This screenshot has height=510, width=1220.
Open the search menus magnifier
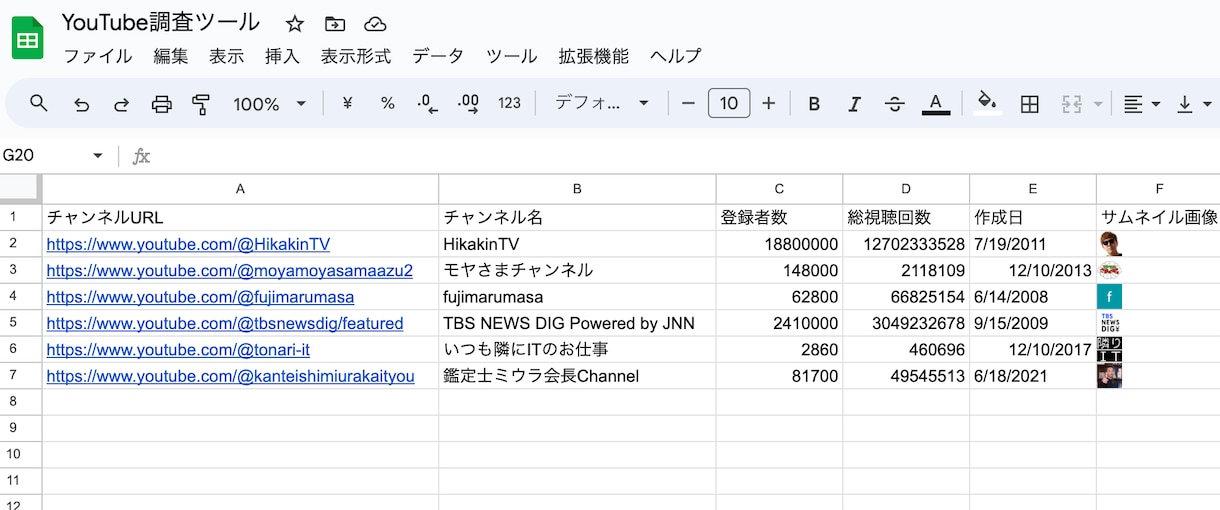(39, 103)
